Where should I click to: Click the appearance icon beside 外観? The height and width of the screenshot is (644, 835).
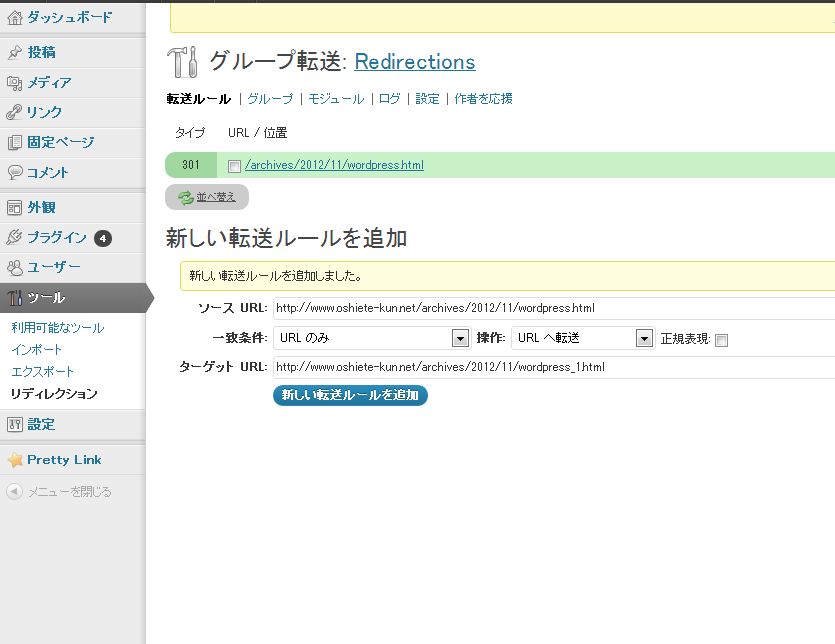pyautogui.click(x=15, y=207)
